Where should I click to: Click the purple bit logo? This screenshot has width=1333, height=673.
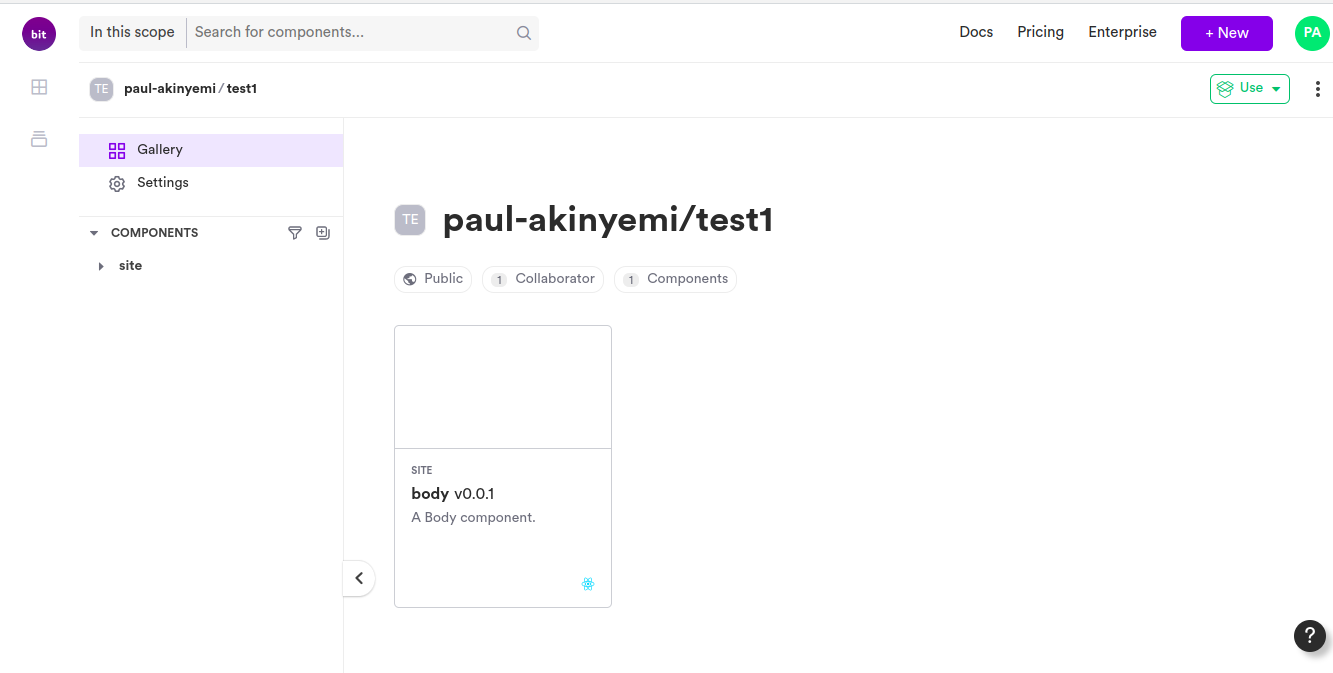pos(39,33)
